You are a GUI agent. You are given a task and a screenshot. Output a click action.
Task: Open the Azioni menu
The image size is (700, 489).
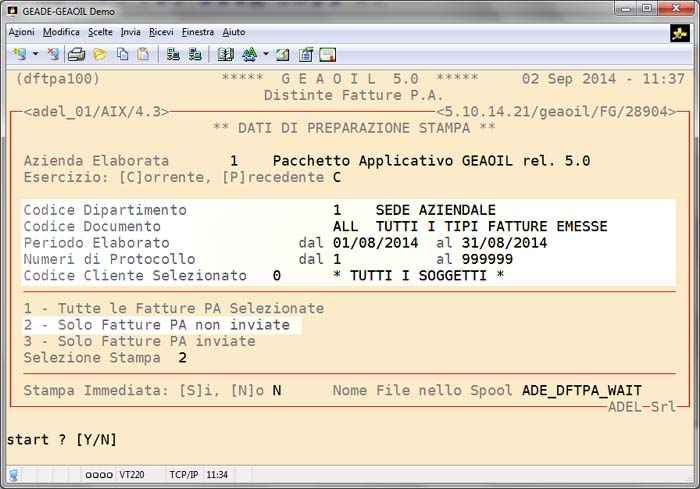[x=21, y=32]
